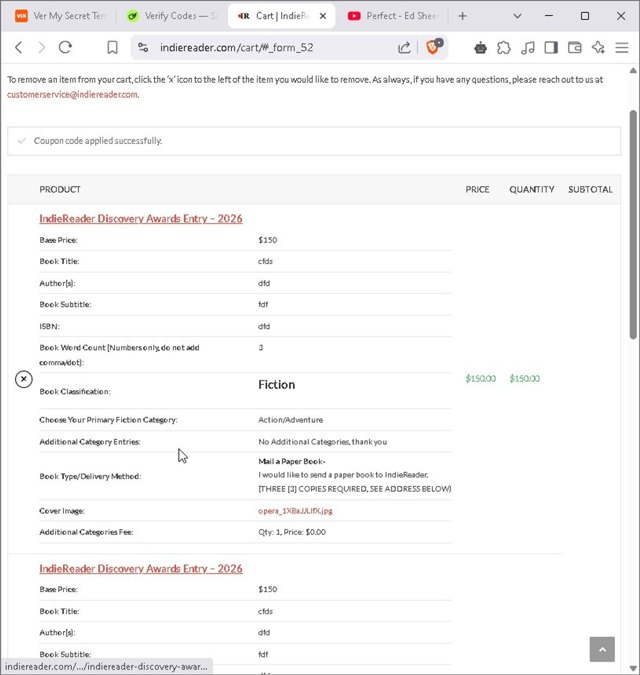
Task: Select the Fiction classification value
Action: pyautogui.click(x=277, y=384)
